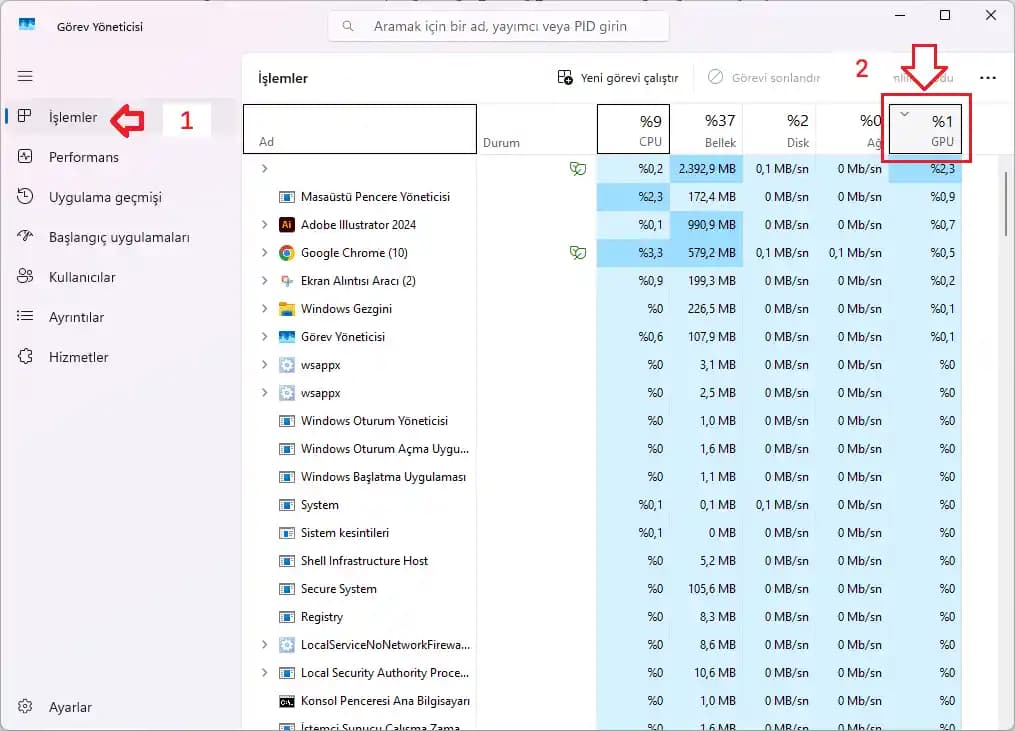The width and height of the screenshot is (1015, 731).
Task: Go to Başlangıç uygulamaları page
Action: (x=119, y=238)
